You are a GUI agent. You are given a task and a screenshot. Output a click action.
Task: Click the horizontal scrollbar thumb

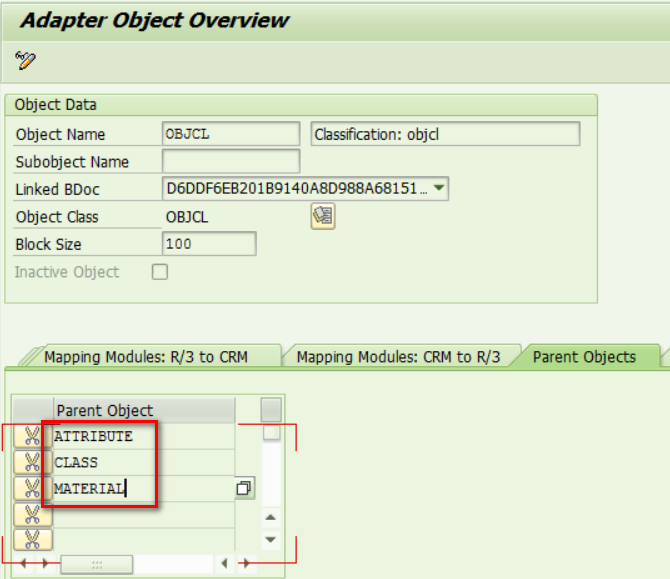[x=97, y=564]
